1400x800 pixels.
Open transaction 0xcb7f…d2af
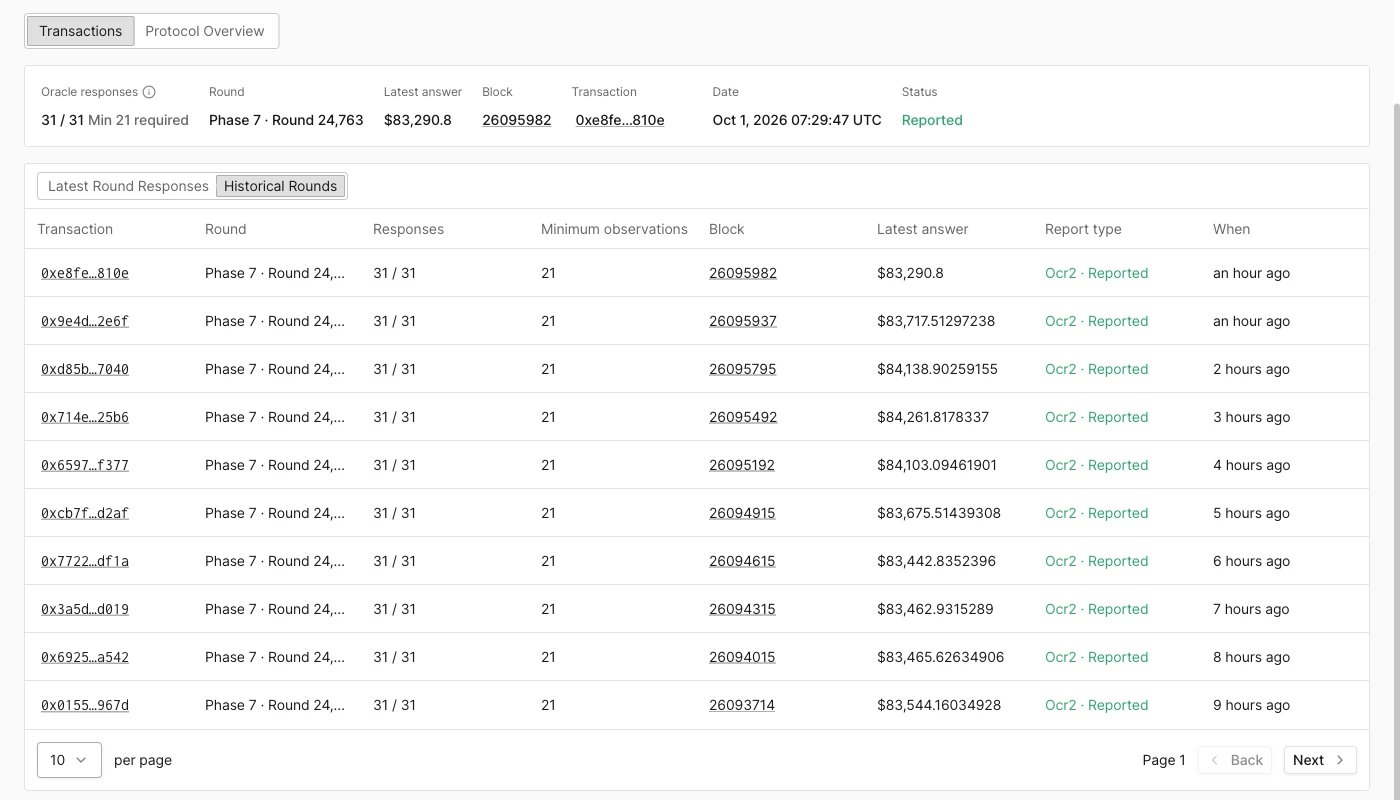point(85,513)
